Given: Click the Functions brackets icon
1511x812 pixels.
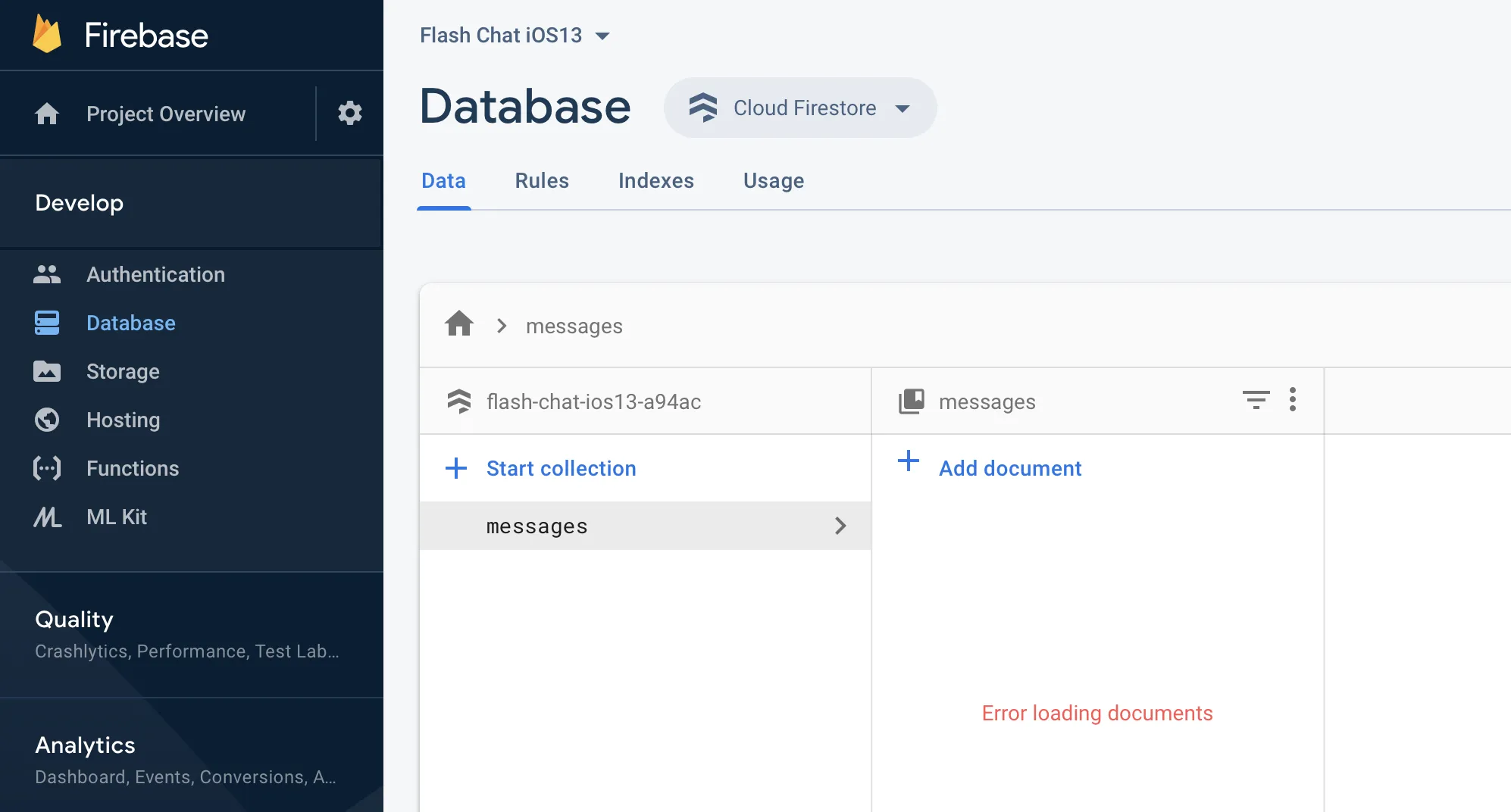Looking at the screenshot, I should tap(47, 468).
